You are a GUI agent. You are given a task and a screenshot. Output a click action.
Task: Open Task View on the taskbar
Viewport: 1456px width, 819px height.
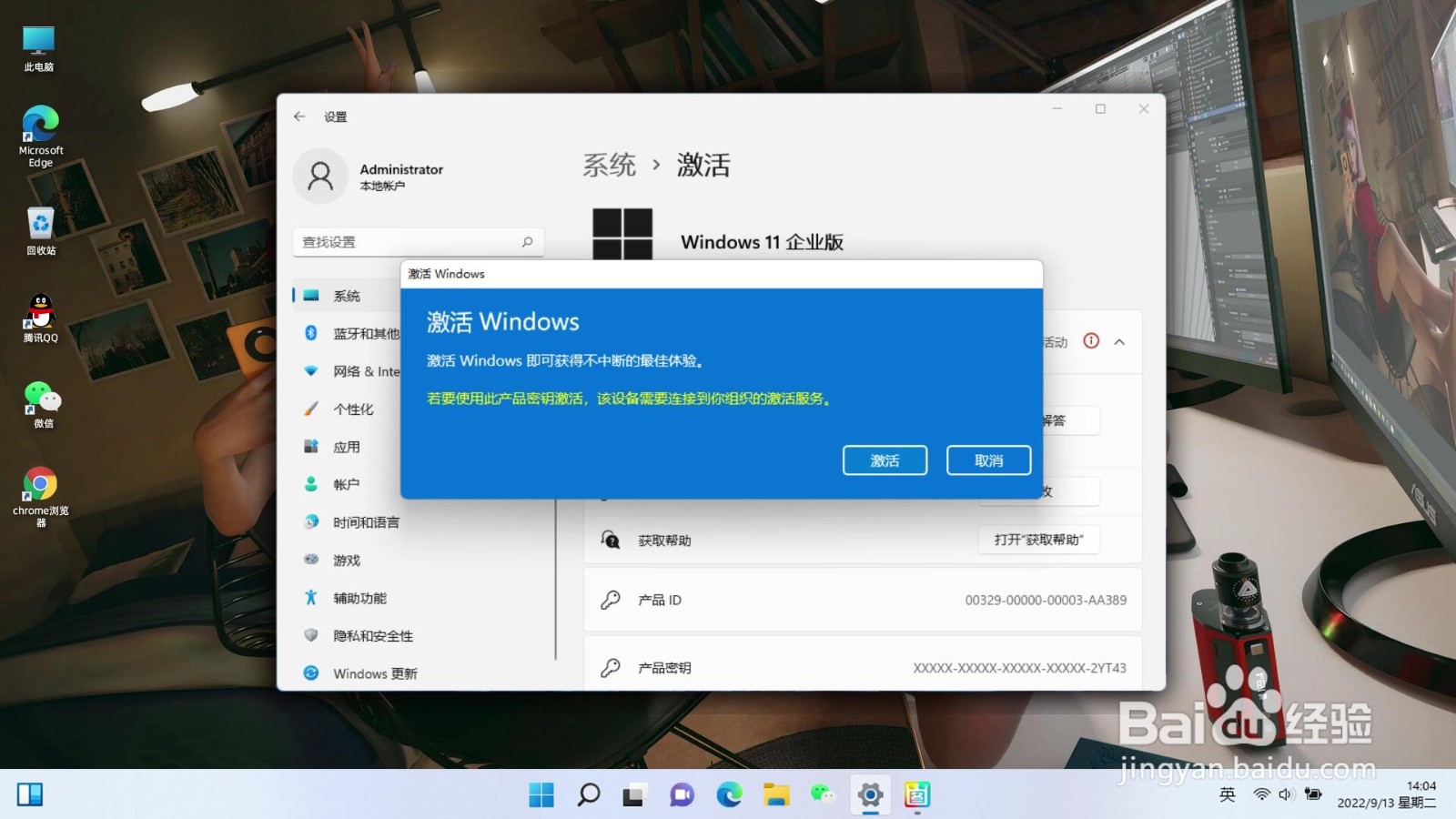coord(634,794)
